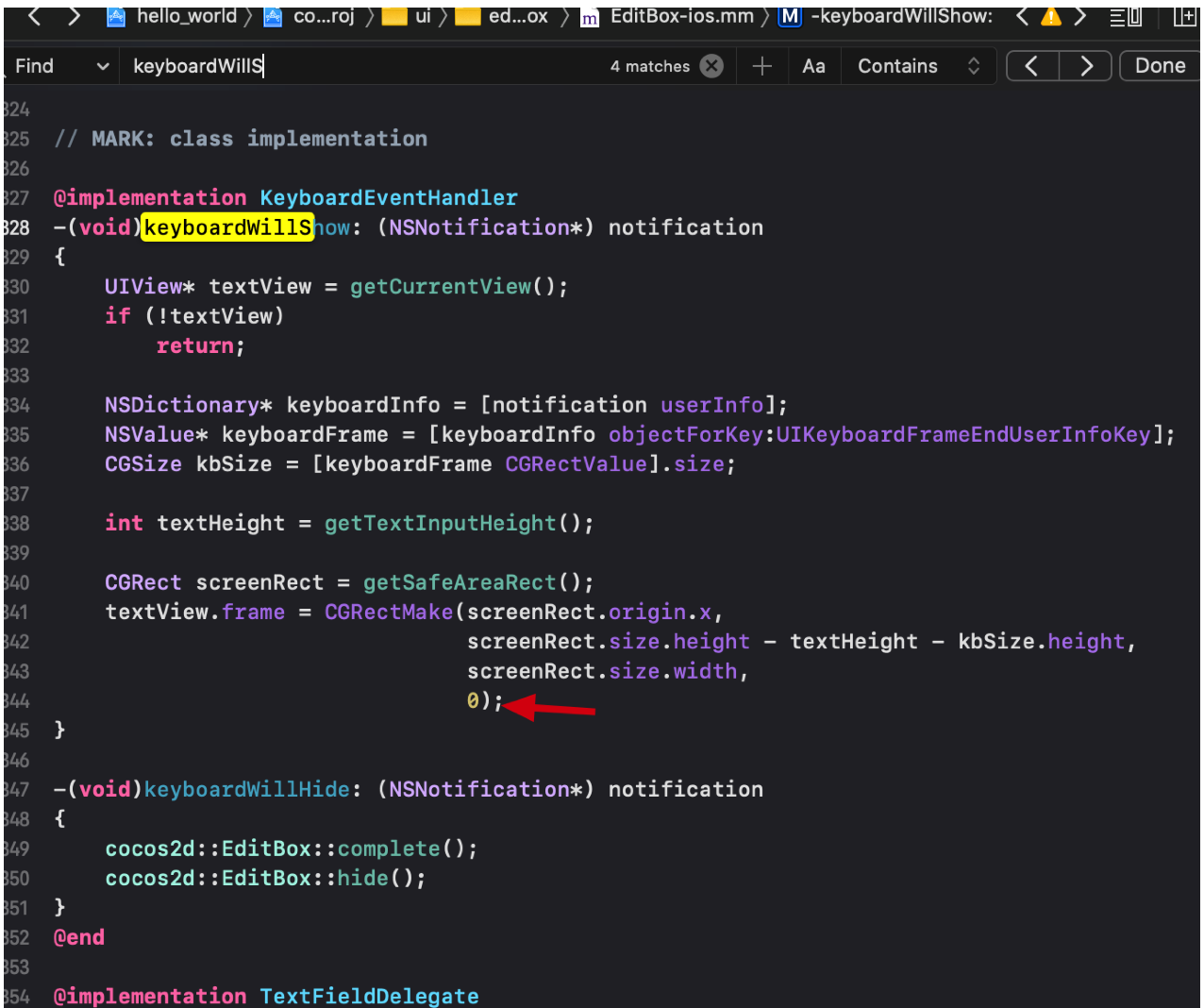Click the 'return' keyword
This screenshot has width=1204, height=1008.
coord(194,345)
